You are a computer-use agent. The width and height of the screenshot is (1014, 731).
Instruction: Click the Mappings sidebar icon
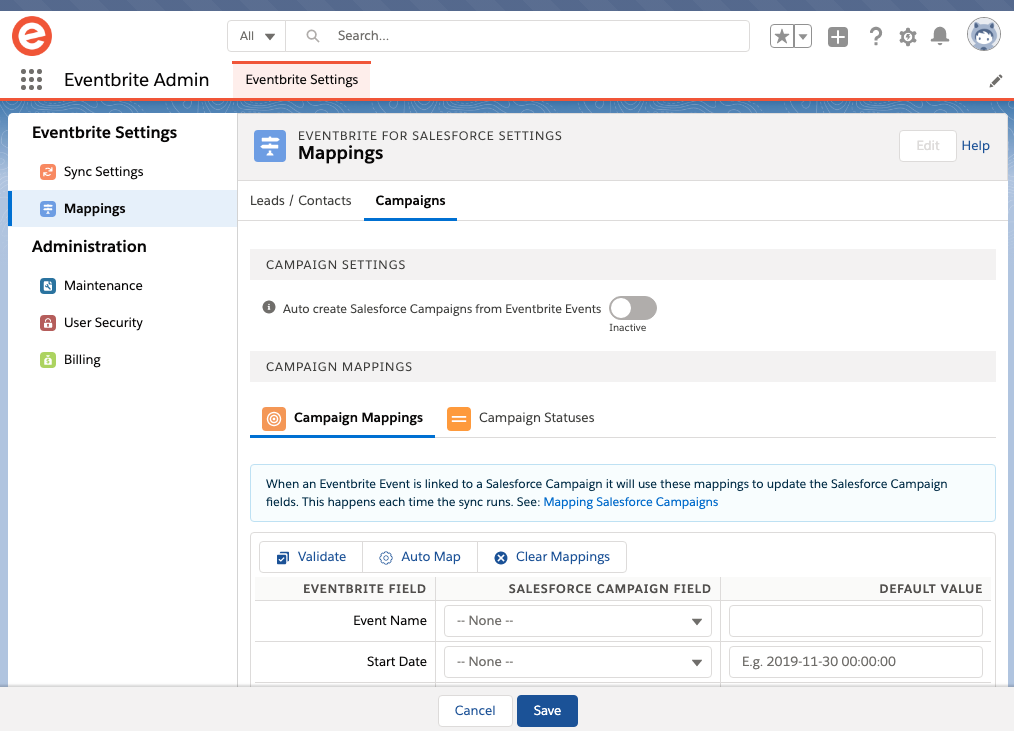pos(48,208)
